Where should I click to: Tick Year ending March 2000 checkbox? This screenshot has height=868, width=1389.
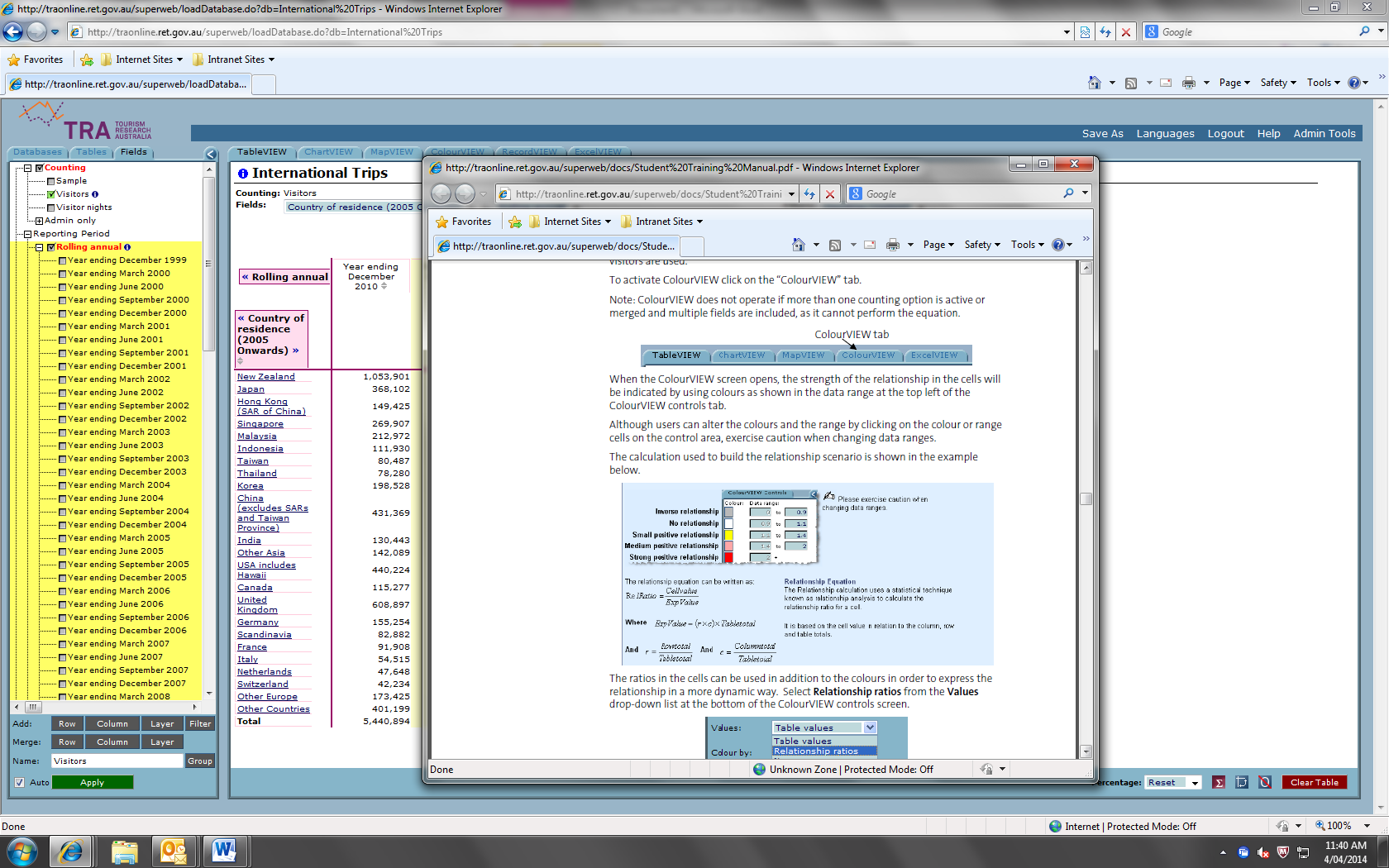coord(62,274)
